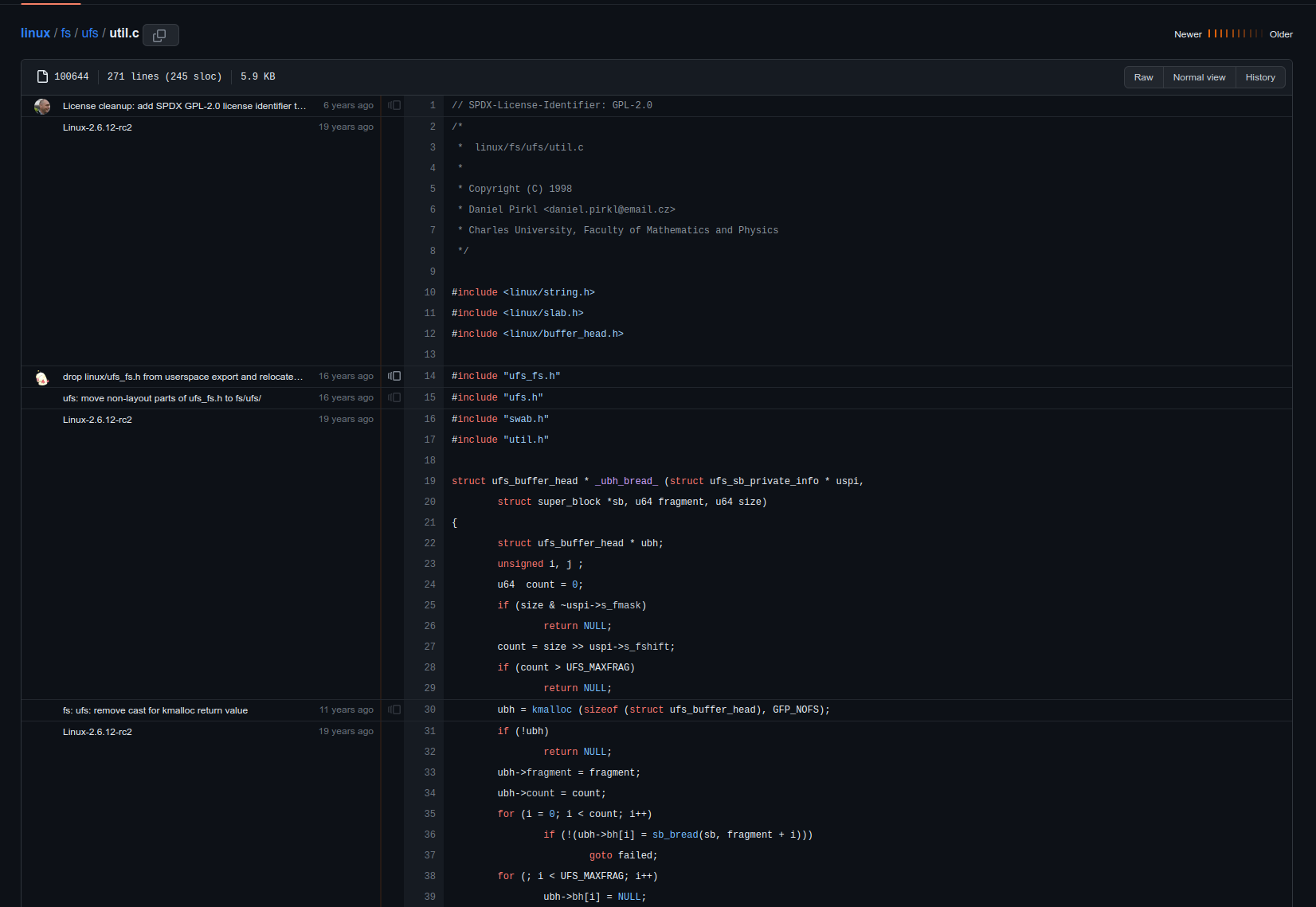Select line number 30 in the code
The width and height of the screenshot is (1316, 907).
[429, 709]
